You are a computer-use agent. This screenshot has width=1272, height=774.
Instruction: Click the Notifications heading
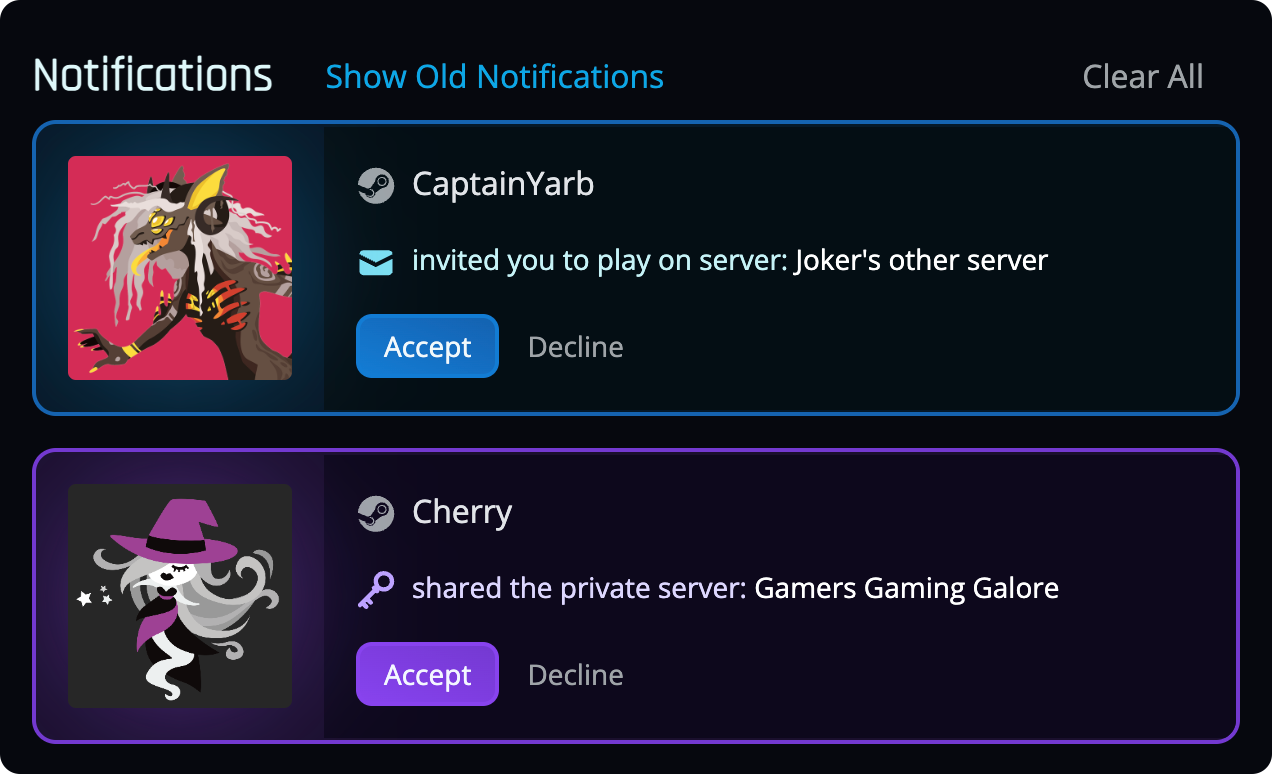click(153, 76)
